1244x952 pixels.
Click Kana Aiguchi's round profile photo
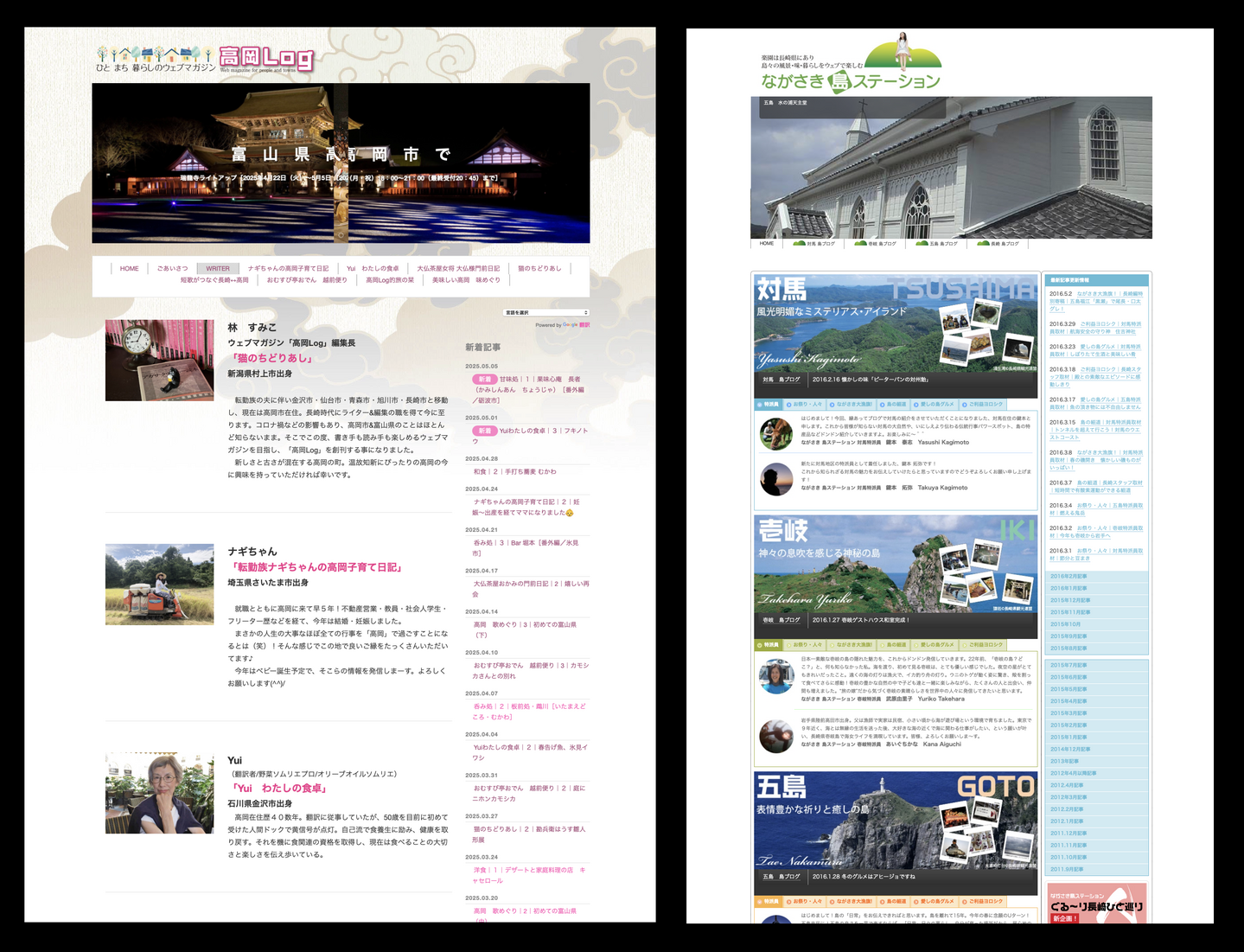[x=775, y=737]
